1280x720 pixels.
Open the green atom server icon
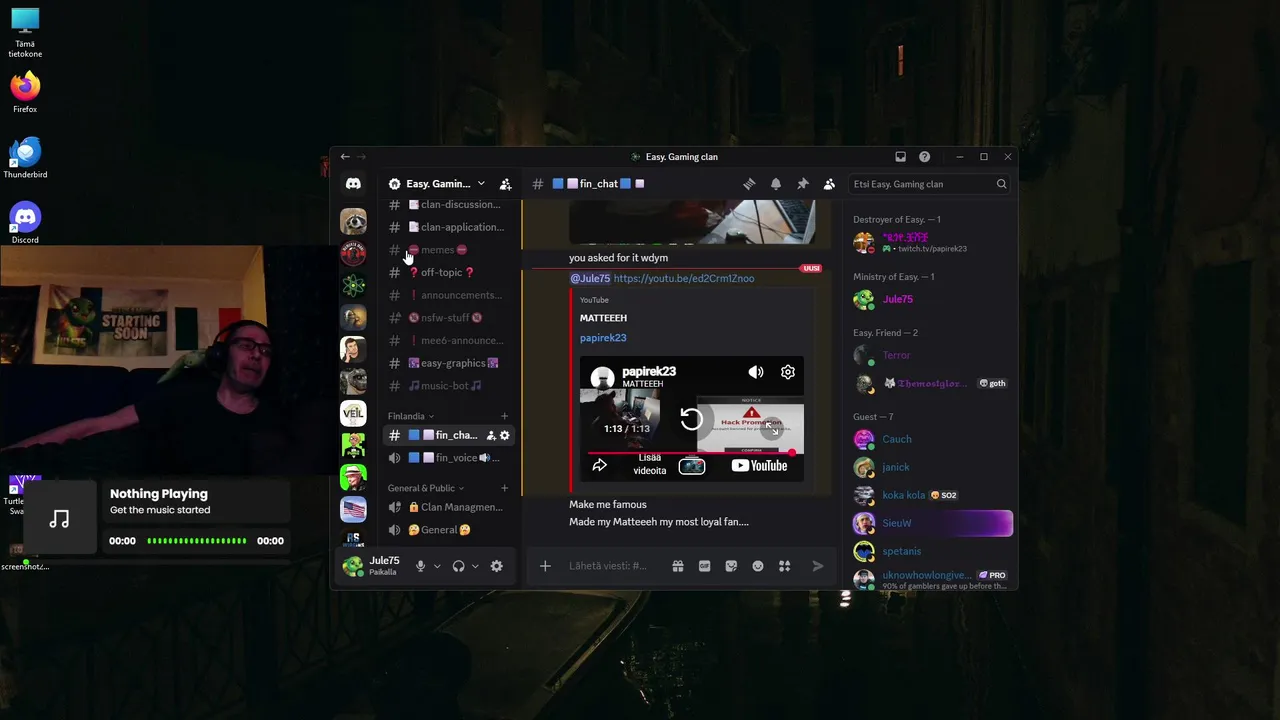click(353, 285)
